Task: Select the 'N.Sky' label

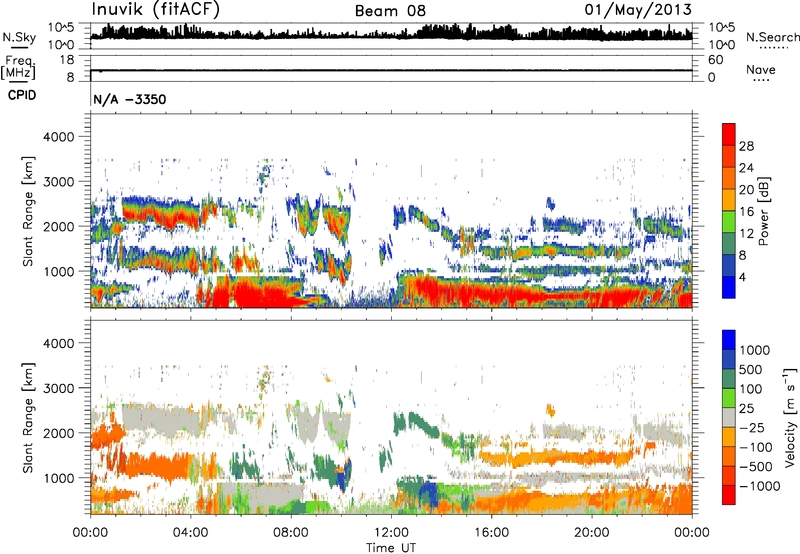Action: [x=19, y=37]
